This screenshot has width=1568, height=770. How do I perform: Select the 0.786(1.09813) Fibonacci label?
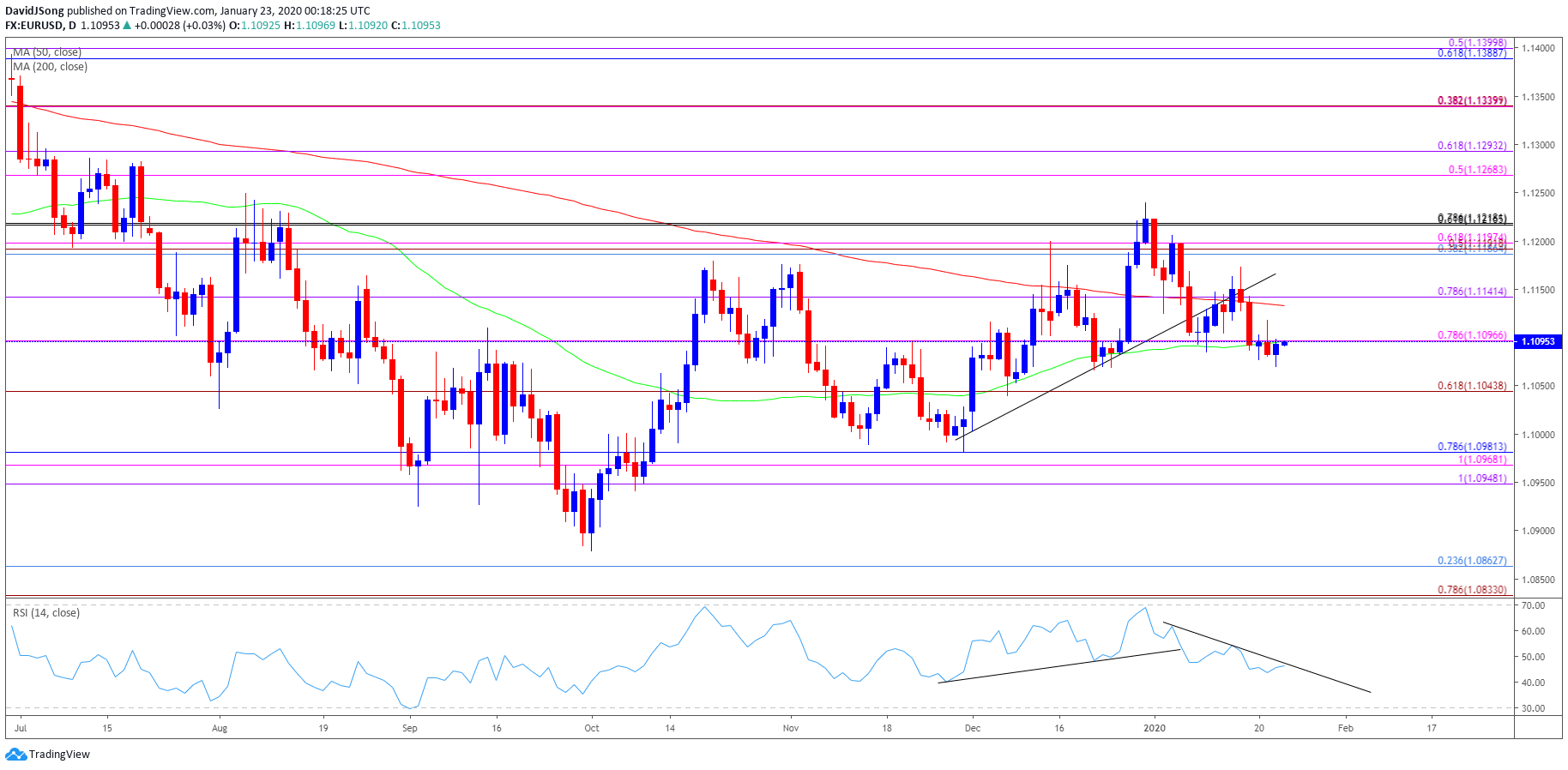pyautogui.click(x=1472, y=447)
